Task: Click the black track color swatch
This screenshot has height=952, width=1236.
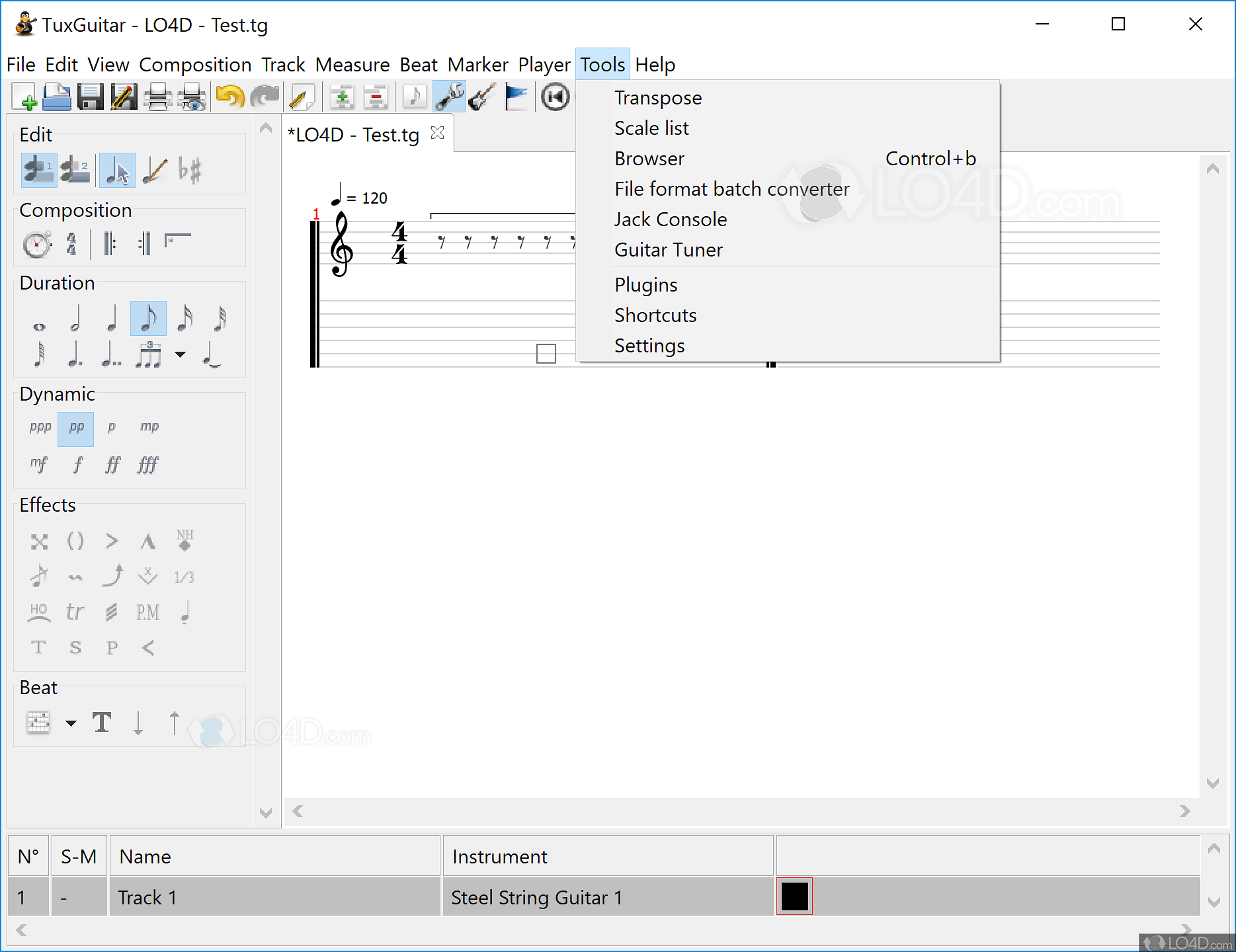Action: (794, 896)
